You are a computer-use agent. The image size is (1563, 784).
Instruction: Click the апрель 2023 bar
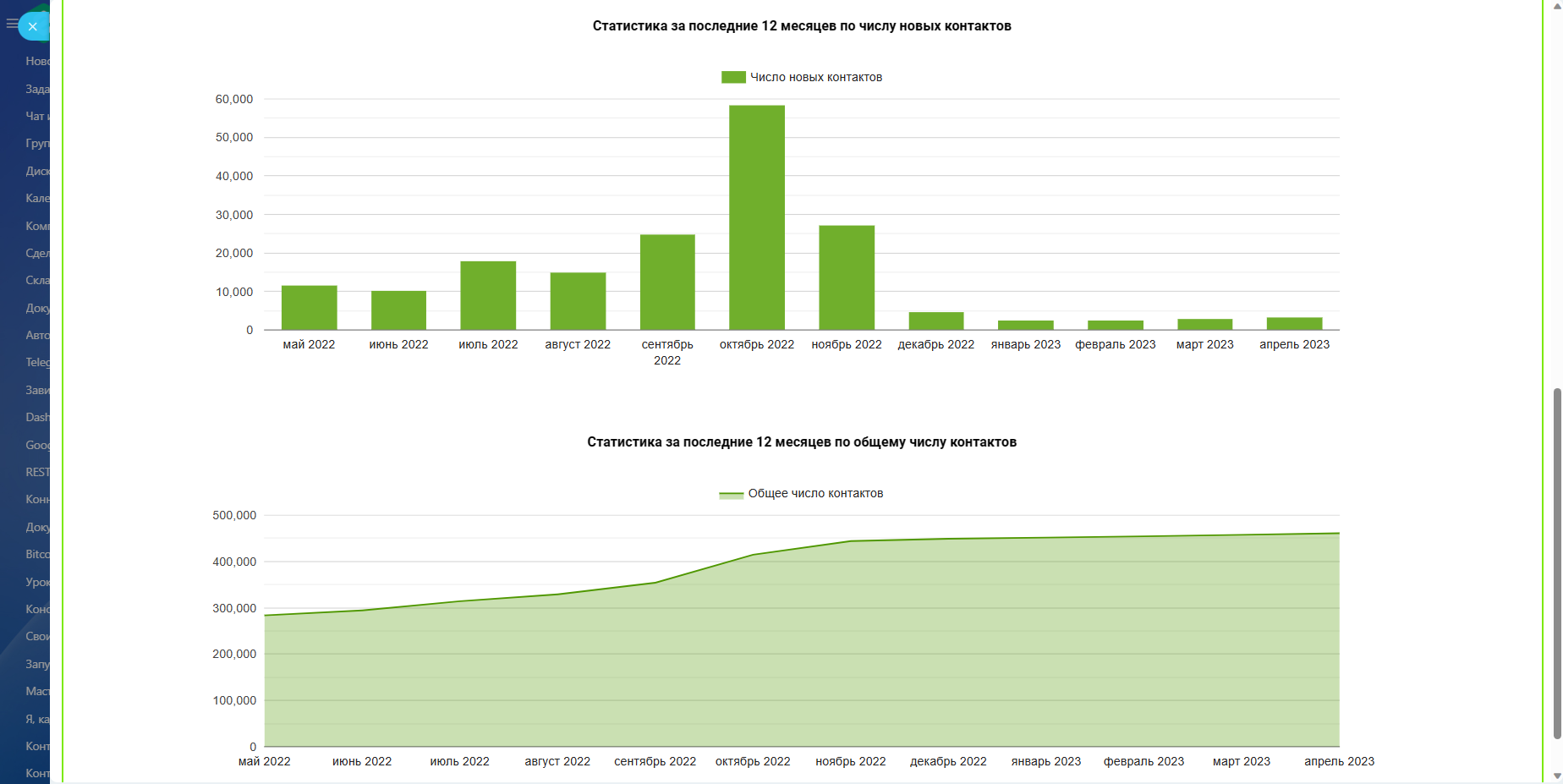1295,324
